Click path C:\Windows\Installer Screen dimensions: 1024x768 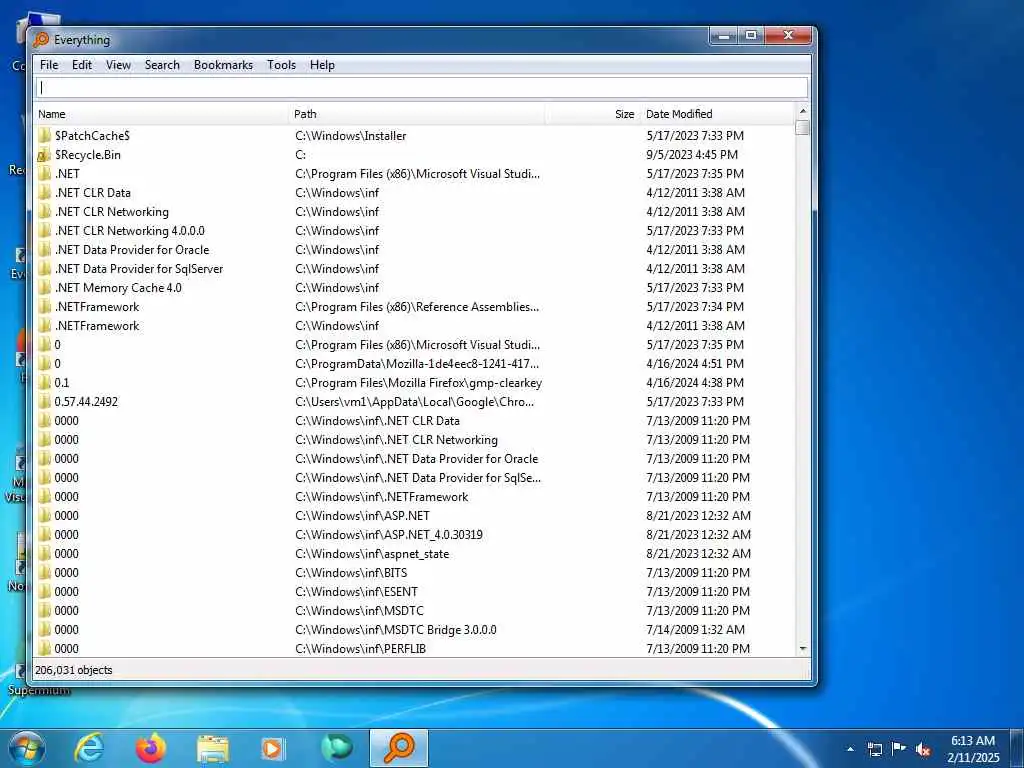[x=351, y=136]
